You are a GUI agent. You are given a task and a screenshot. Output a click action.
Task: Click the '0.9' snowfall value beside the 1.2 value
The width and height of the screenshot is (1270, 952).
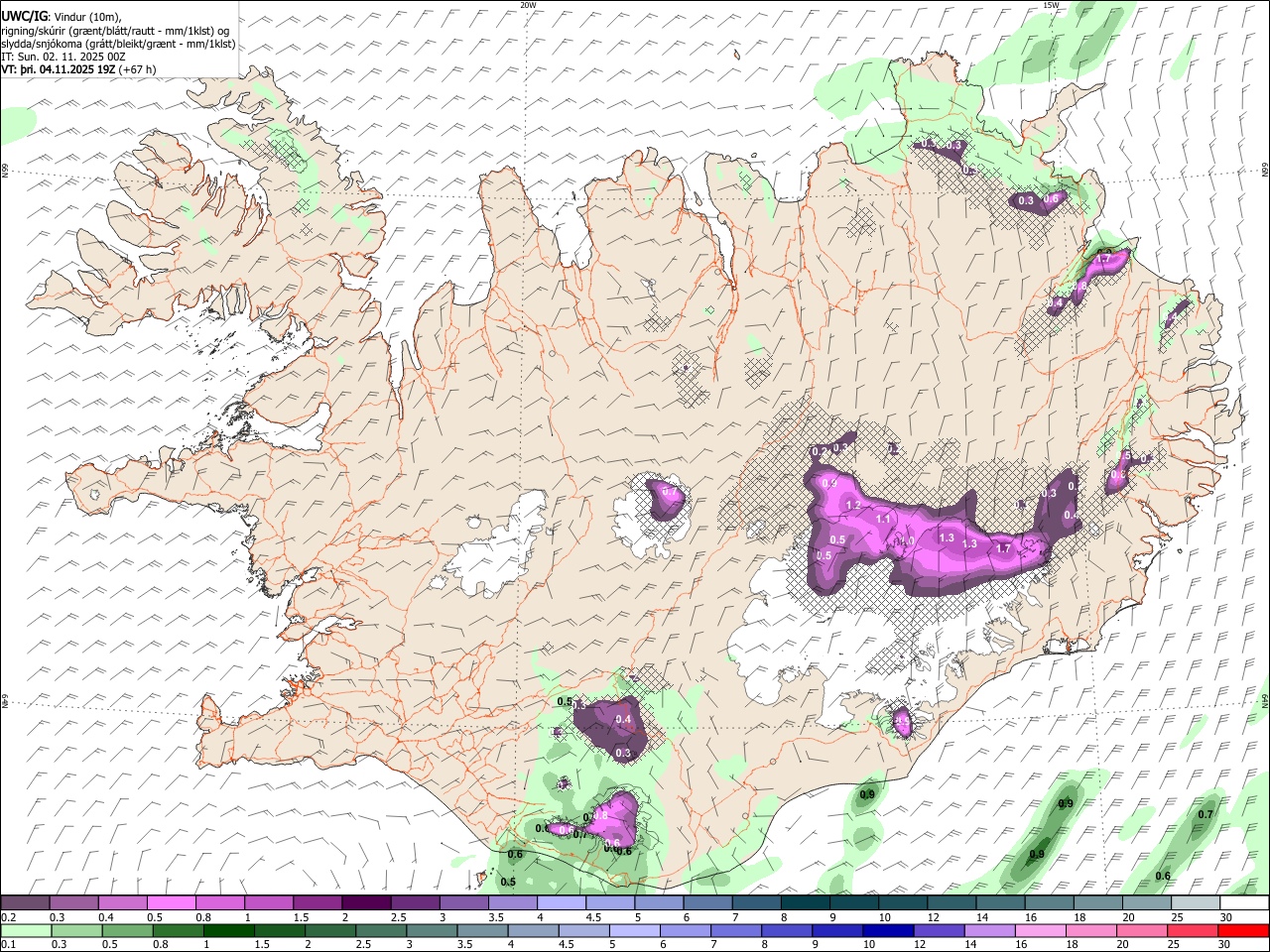pyautogui.click(x=829, y=483)
